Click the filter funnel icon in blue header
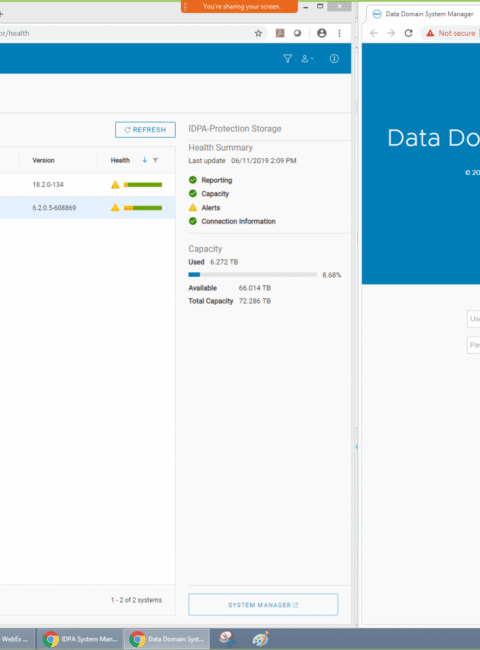The height and width of the screenshot is (650, 480). pyautogui.click(x=287, y=58)
